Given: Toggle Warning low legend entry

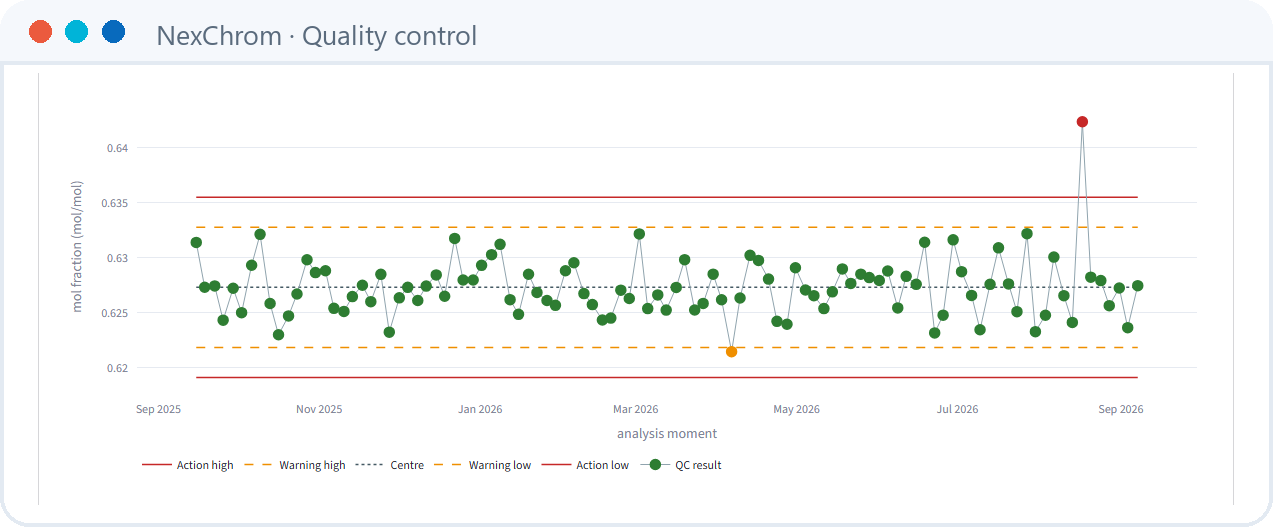Looking at the screenshot, I should (x=483, y=465).
